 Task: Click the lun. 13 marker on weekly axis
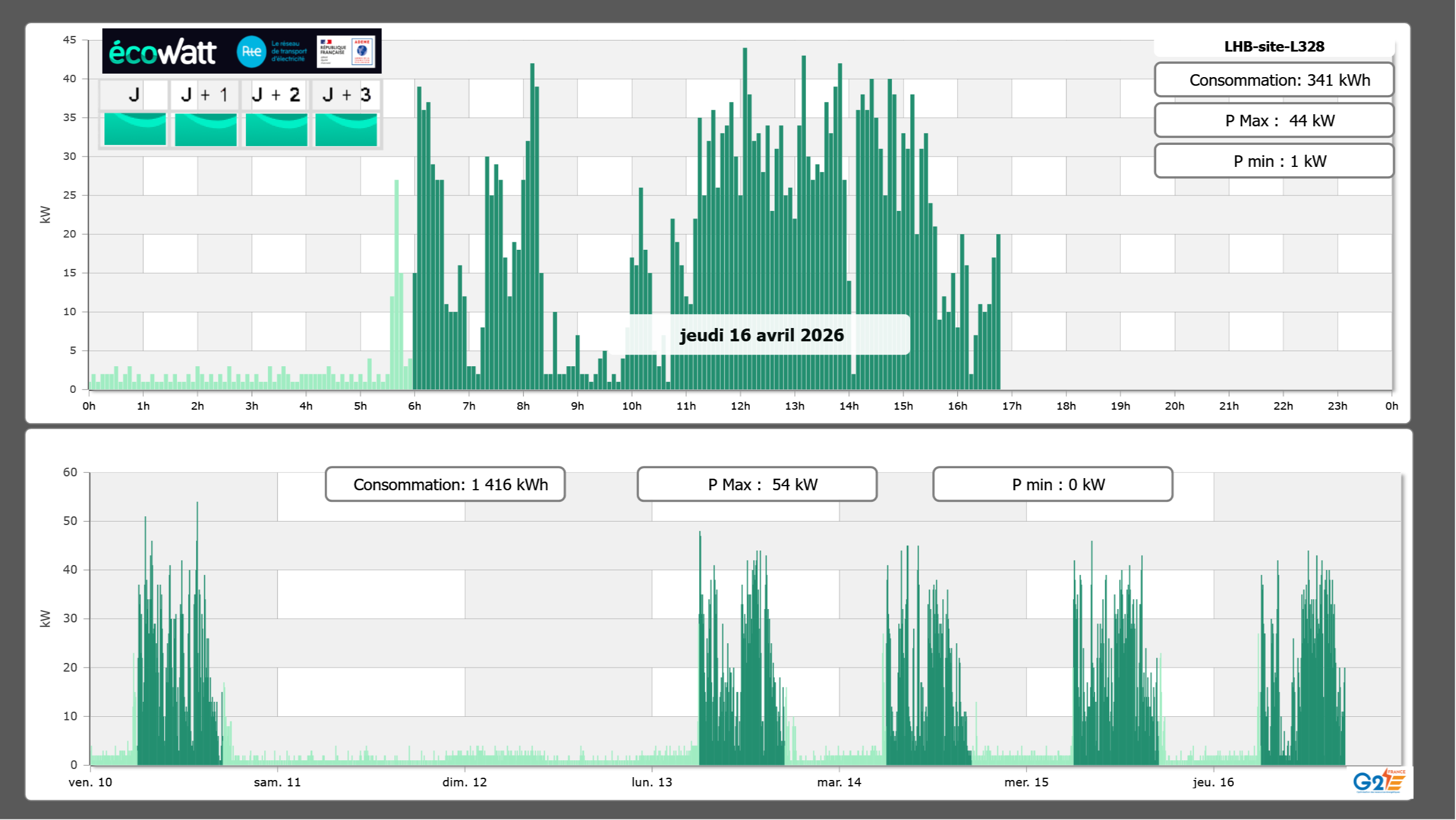pyautogui.click(x=652, y=782)
